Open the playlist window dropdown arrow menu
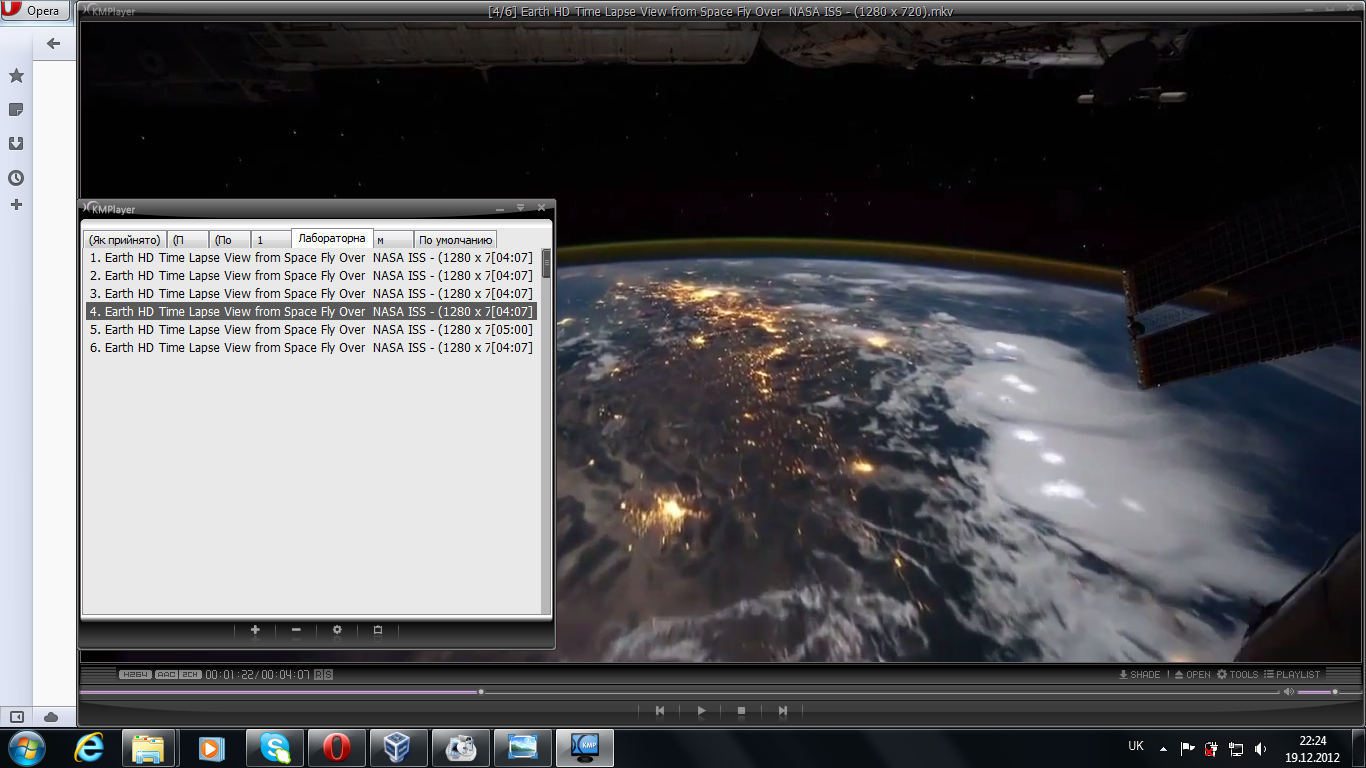The image size is (1366, 768). [x=520, y=208]
